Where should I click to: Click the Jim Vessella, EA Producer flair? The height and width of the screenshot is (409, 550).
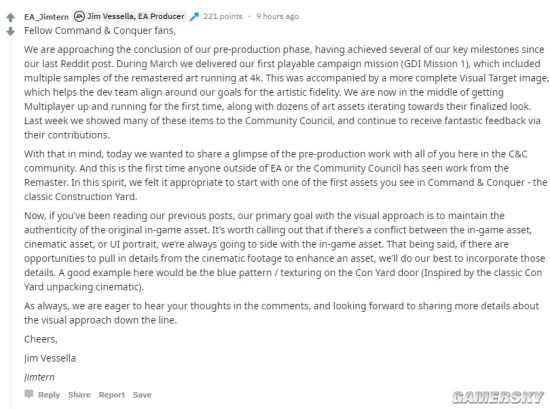(x=129, y=16)
